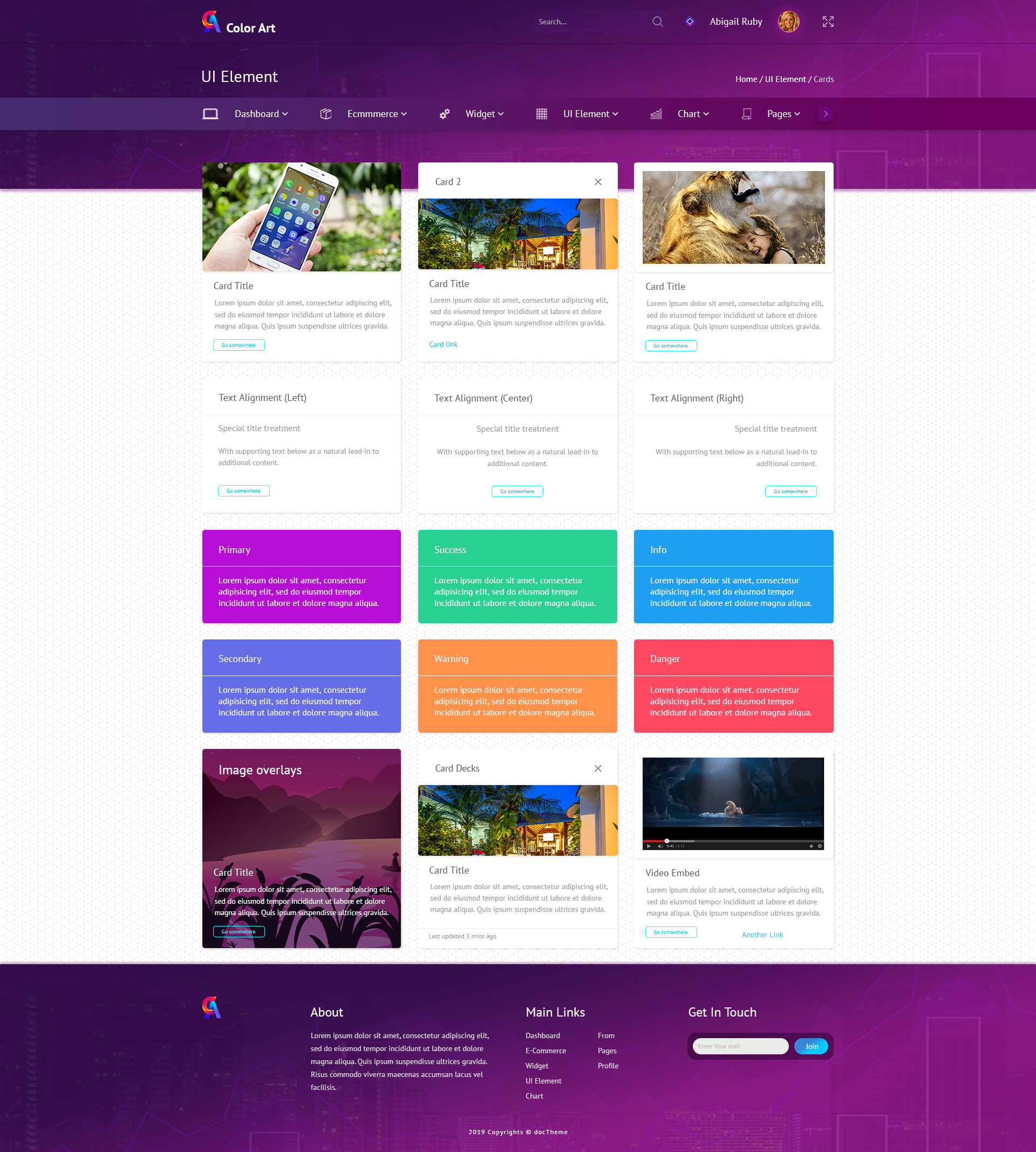Close the Card Decks panel

coord(598,768)
